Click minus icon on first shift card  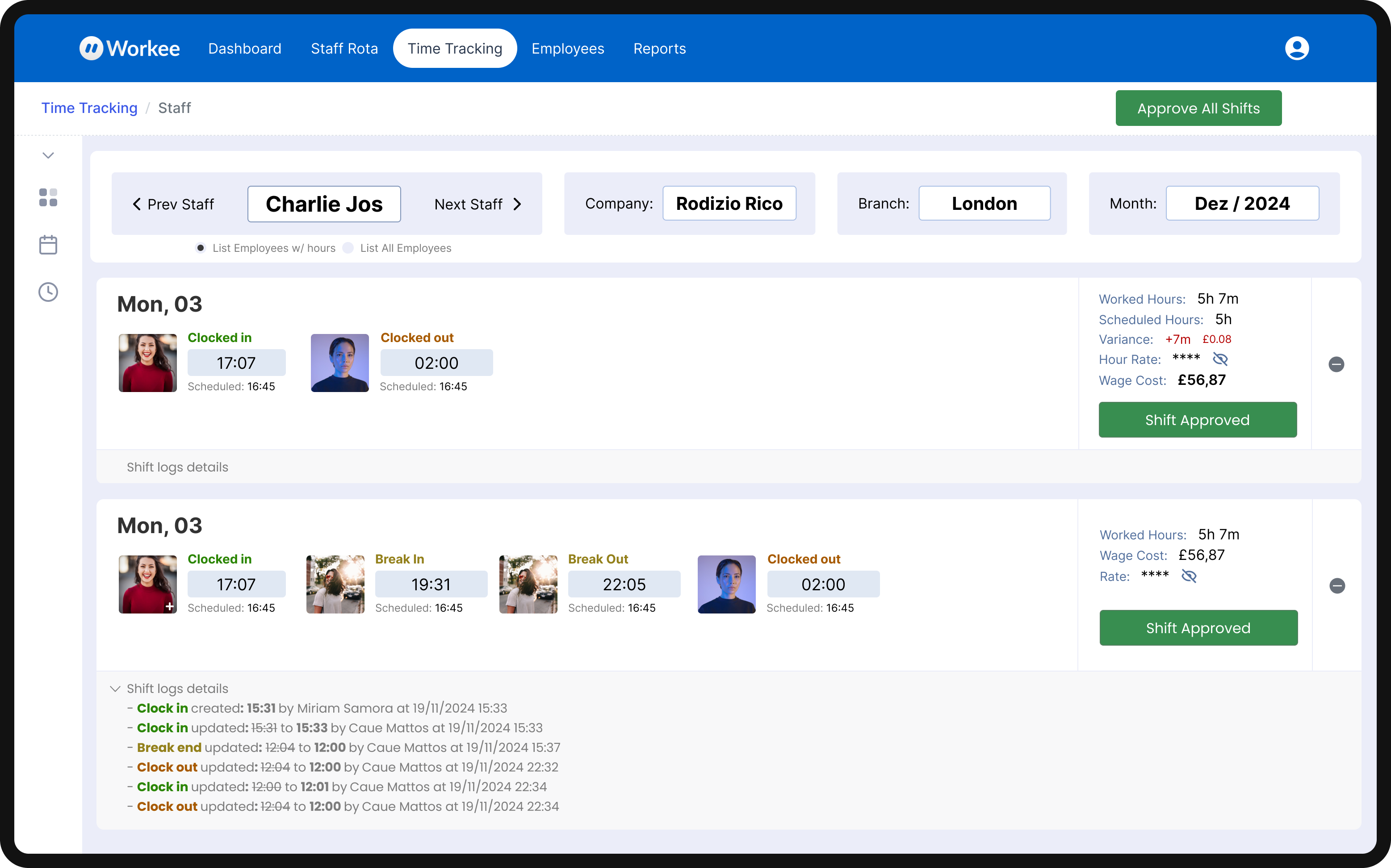point(1336,364)
